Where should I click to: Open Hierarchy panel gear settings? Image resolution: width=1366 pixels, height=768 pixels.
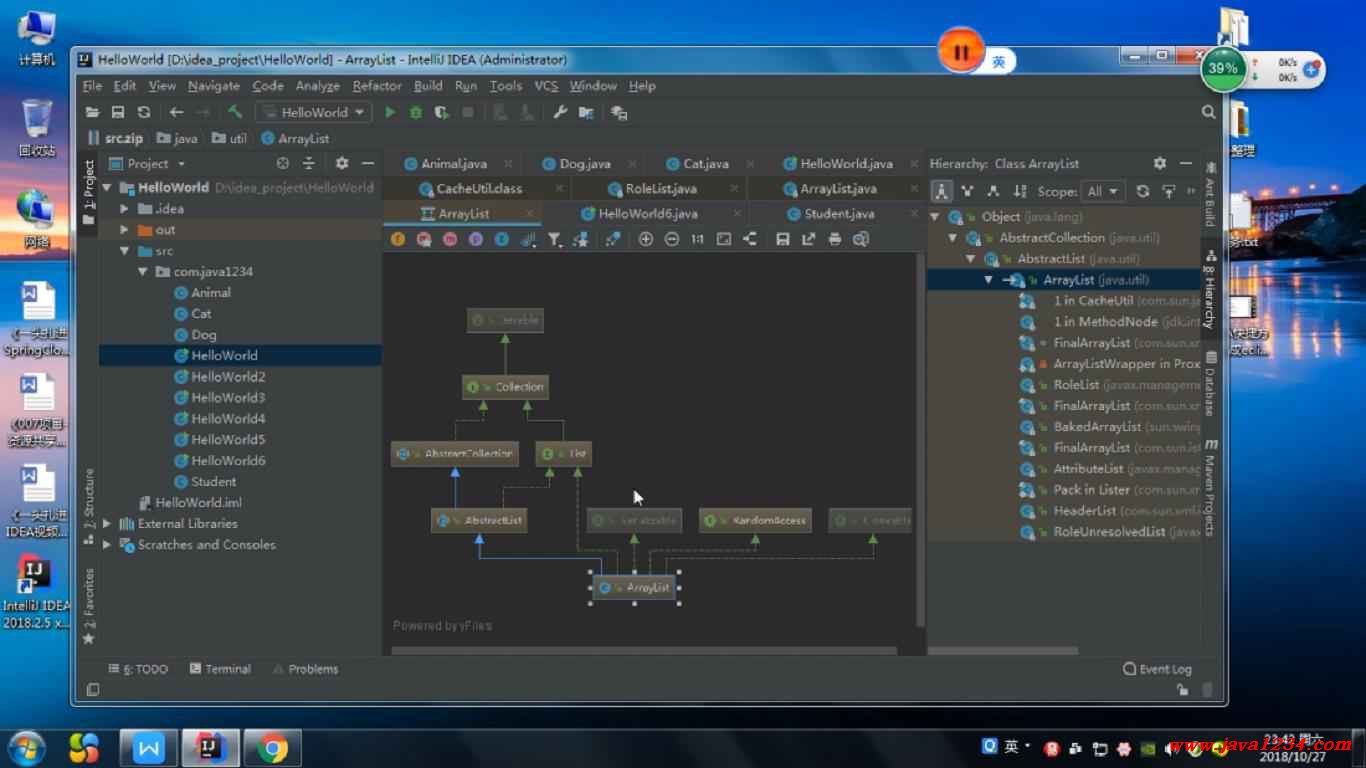(1160, 163)
